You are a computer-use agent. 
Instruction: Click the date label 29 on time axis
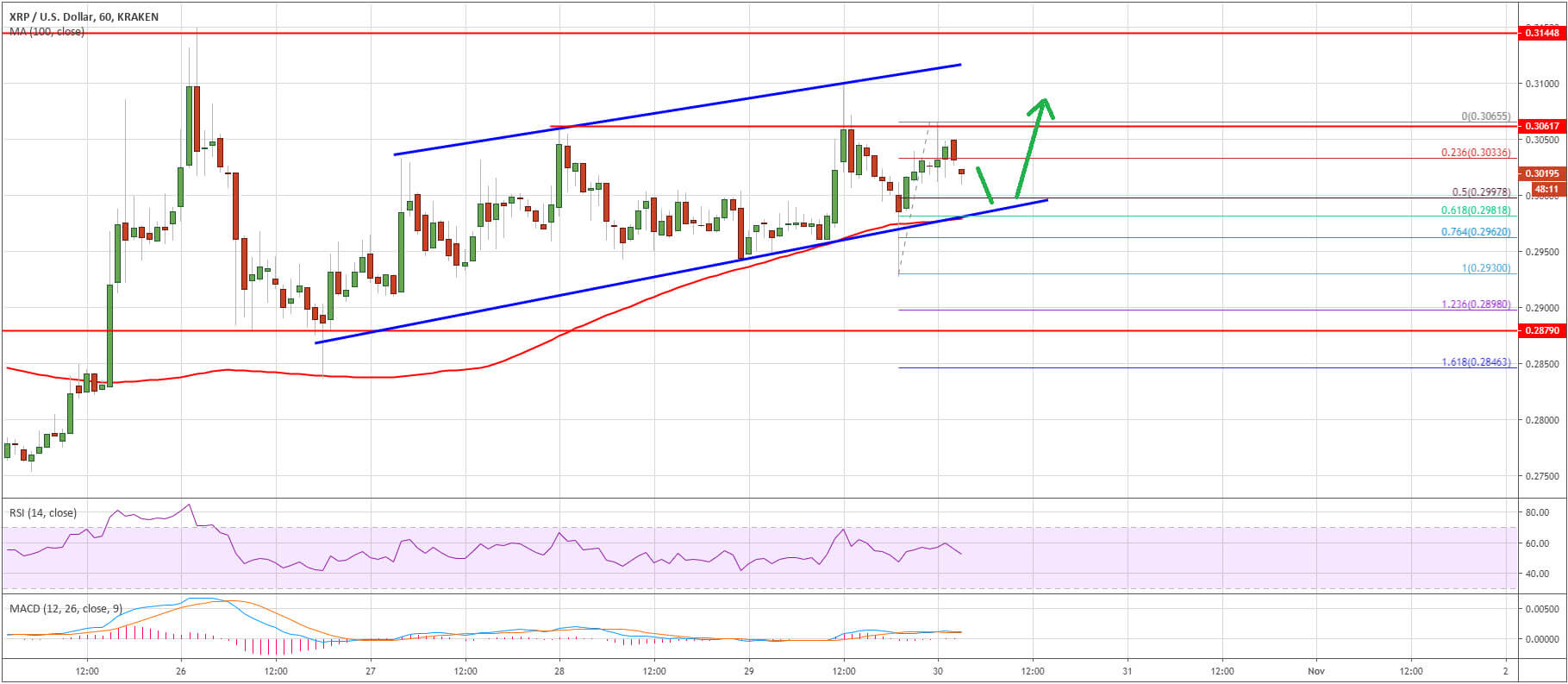pyautogui.click(x=748, y=670)
